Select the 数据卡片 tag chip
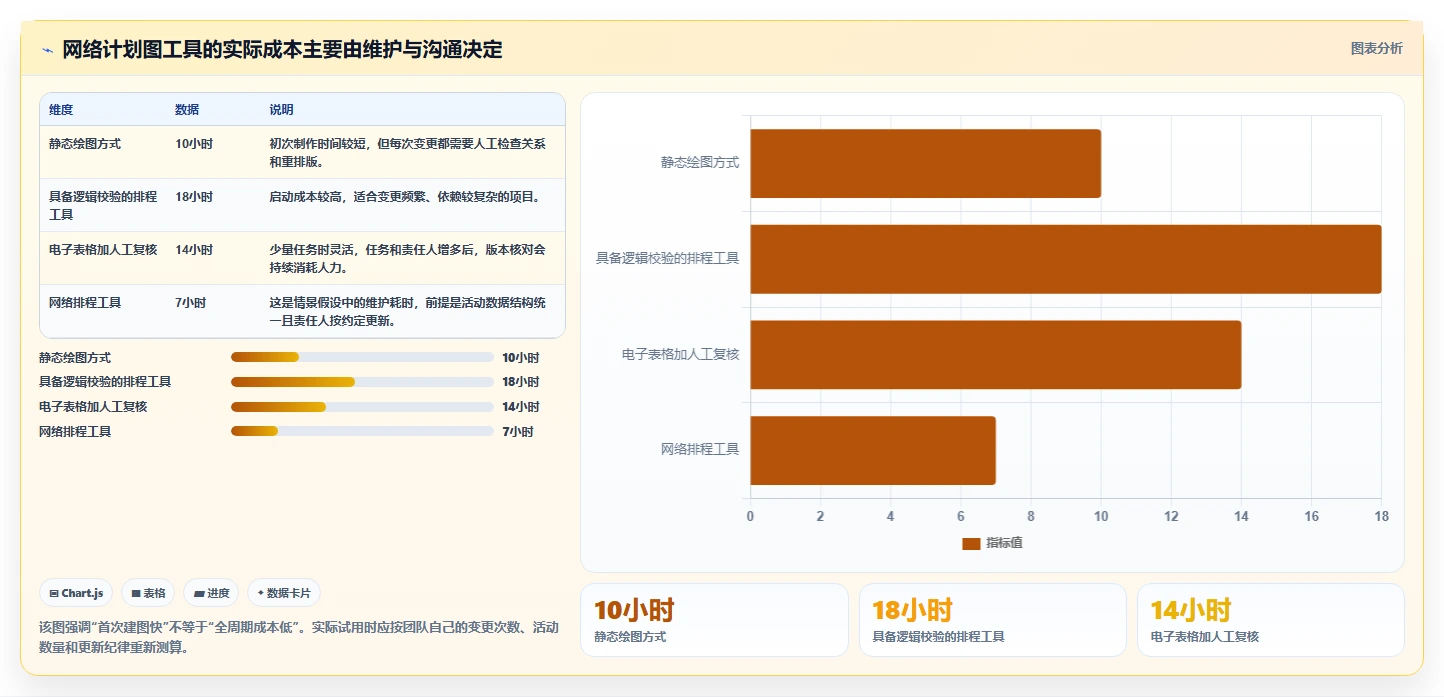 pos(284,593)
